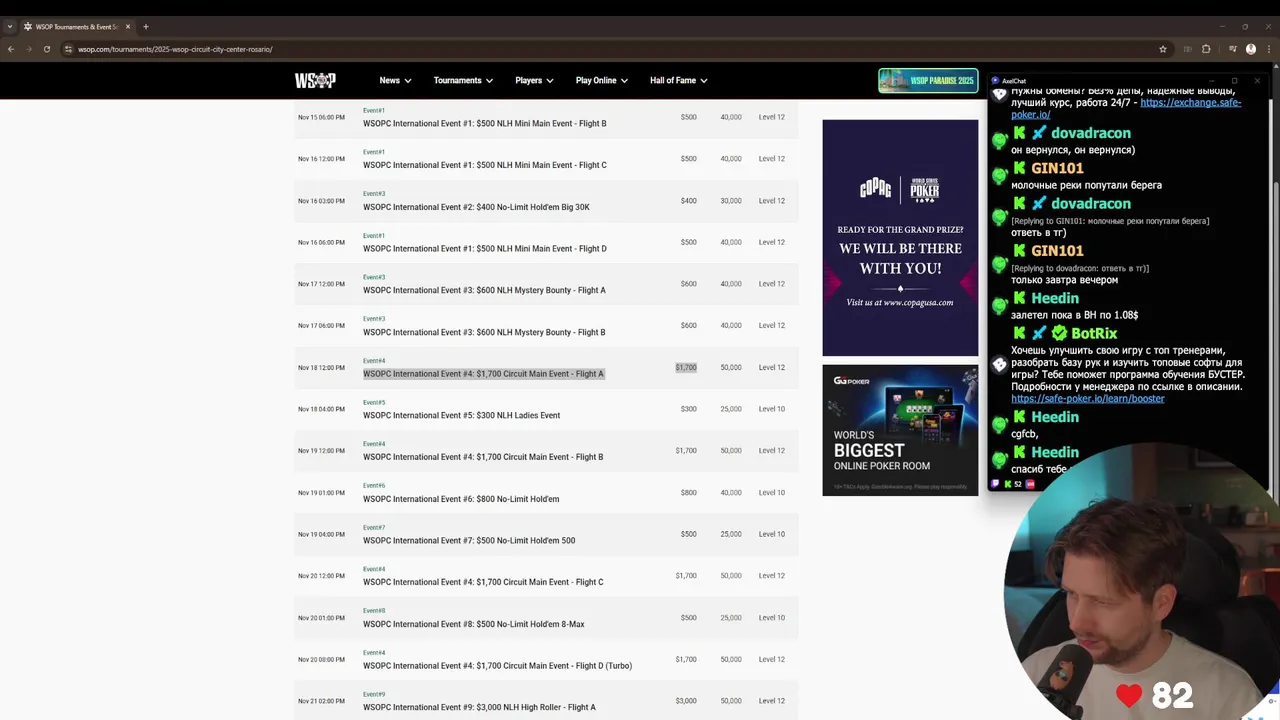Click the Kick icon in AxelChat footer
Image resolution: width=1280 pixels, height=720 pixels.
pos(1008,484)
